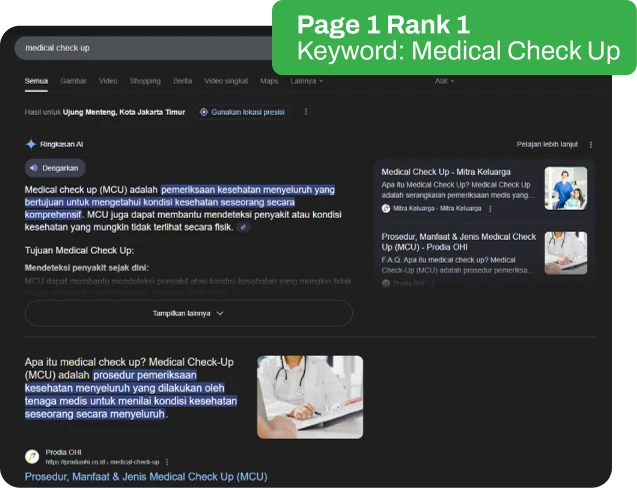Click the Dengarkan audio button

pos(55,168)
